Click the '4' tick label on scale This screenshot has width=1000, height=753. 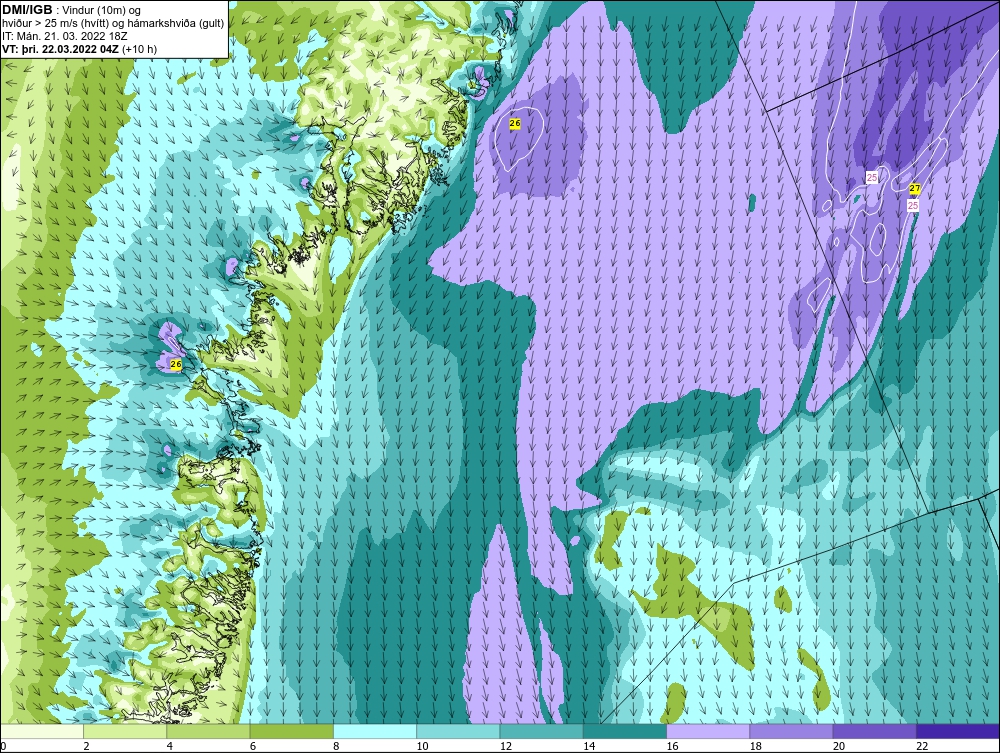pyautogui.click(x=170, y=747)
